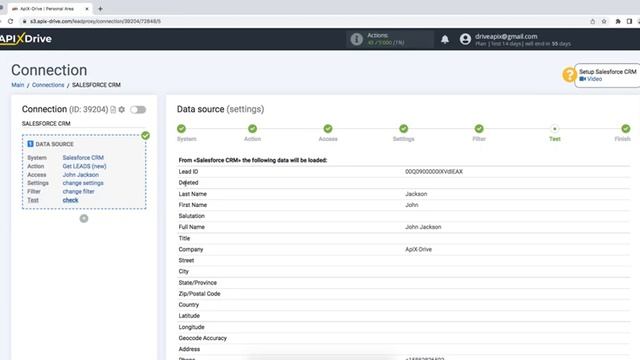This screenshot has width=640, height=360.
Task: Select the First Name value John
Action: click(411, 205)
